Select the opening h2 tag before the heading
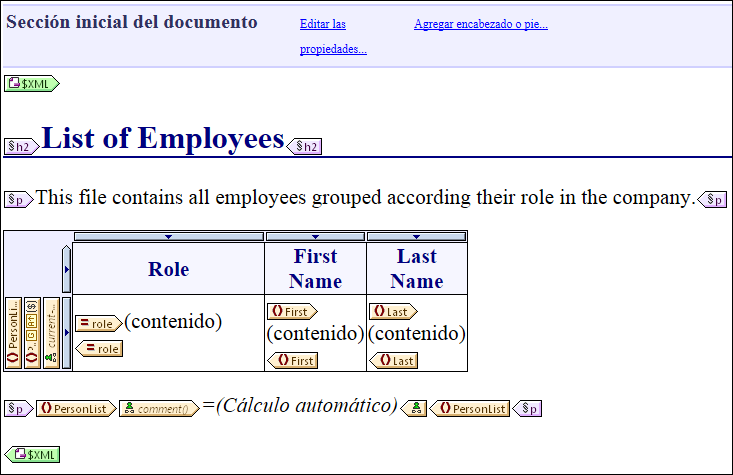This screenshot has height=475, width=733. coord(22,147)
